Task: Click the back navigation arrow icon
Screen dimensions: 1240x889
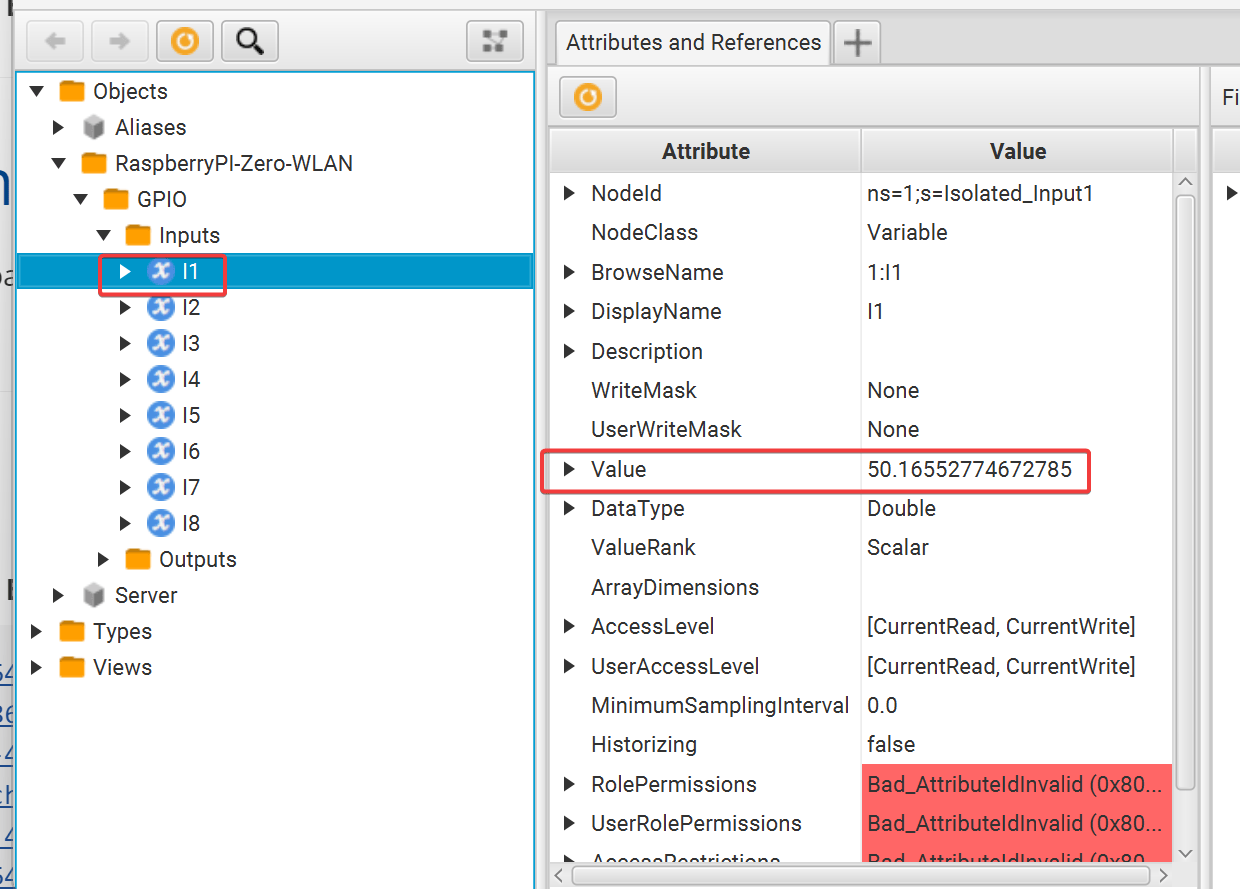Action: pos(55,40)
